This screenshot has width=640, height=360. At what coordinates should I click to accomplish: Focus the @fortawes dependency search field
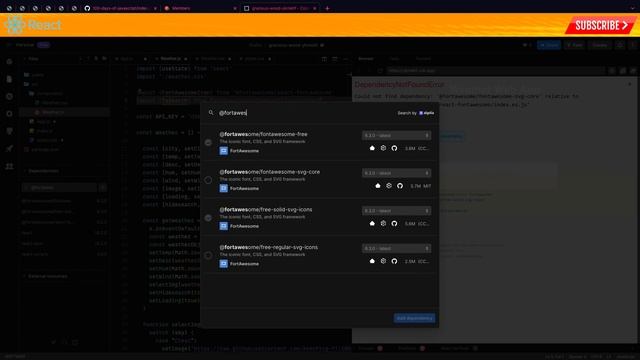coord(306,113)
